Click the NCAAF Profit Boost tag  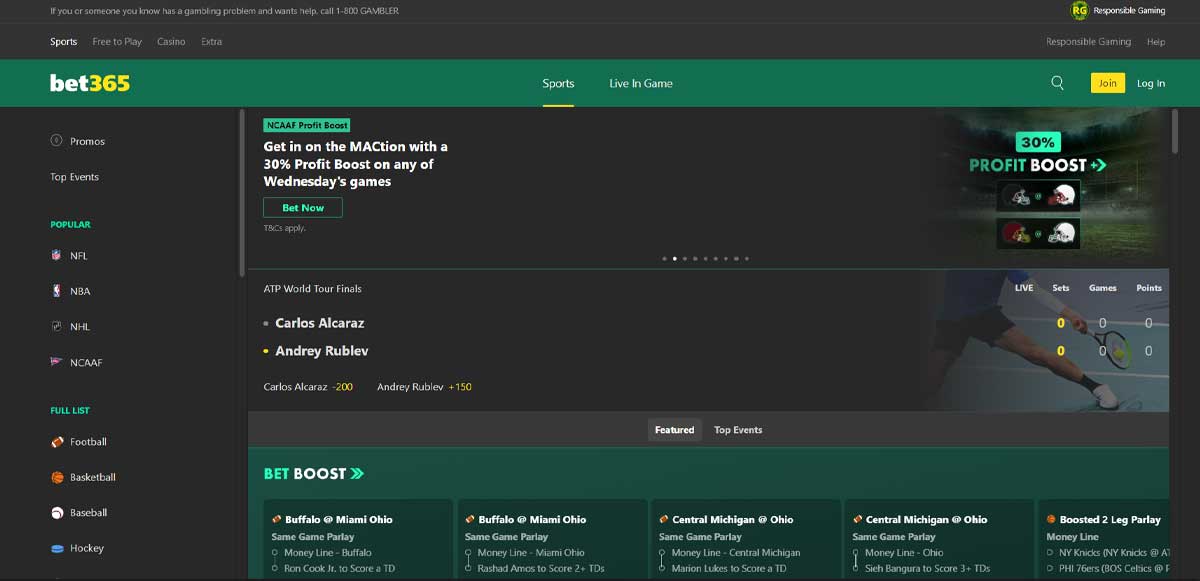[307, 125]
